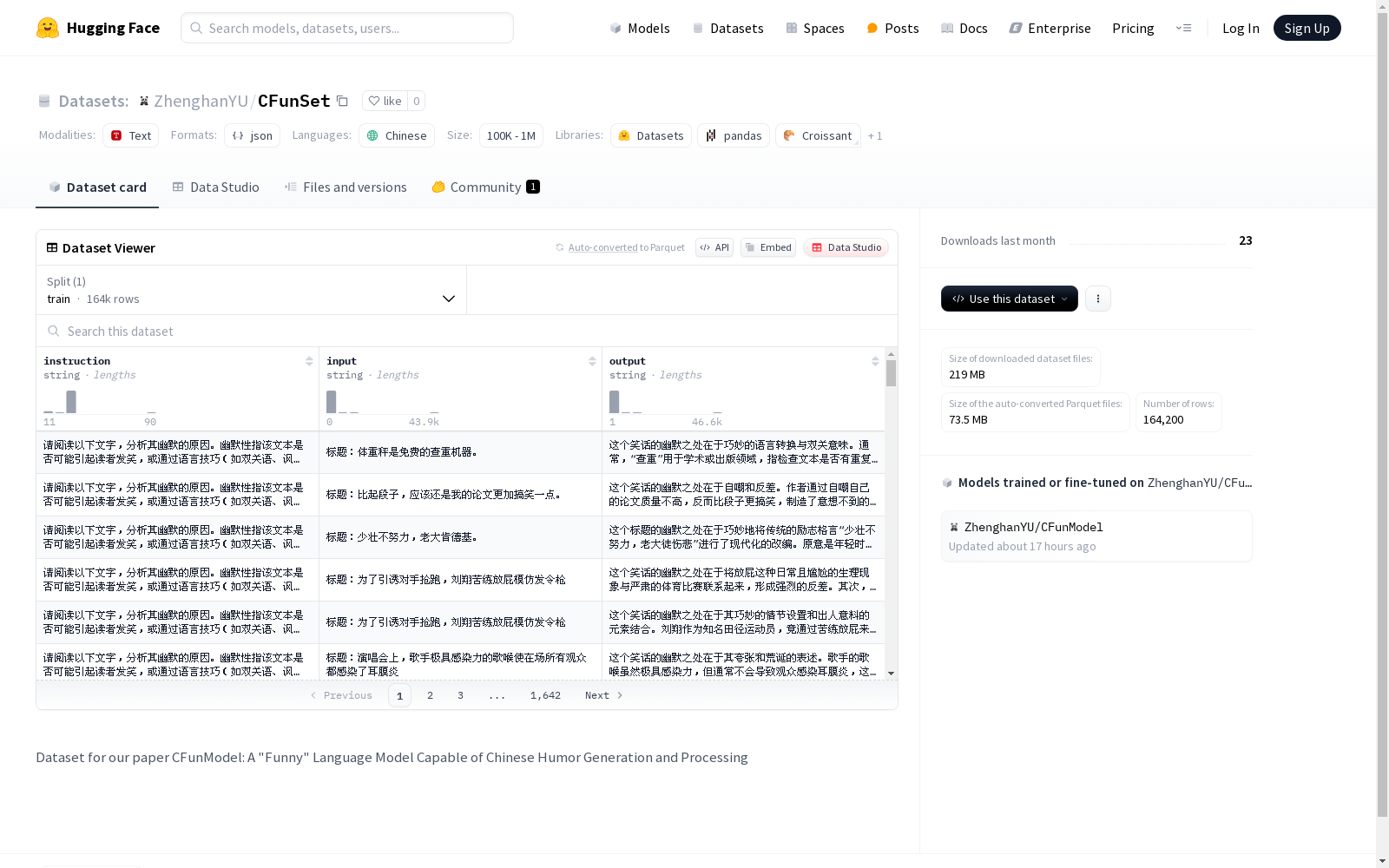The width and height of the screenshot is (1389, 868).
Task: Click the Number of rows 164,200 value
Action: tap(1163, 419)
